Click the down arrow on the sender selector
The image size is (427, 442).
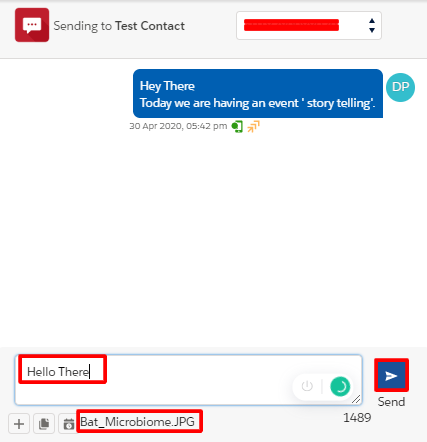(372, 30)
